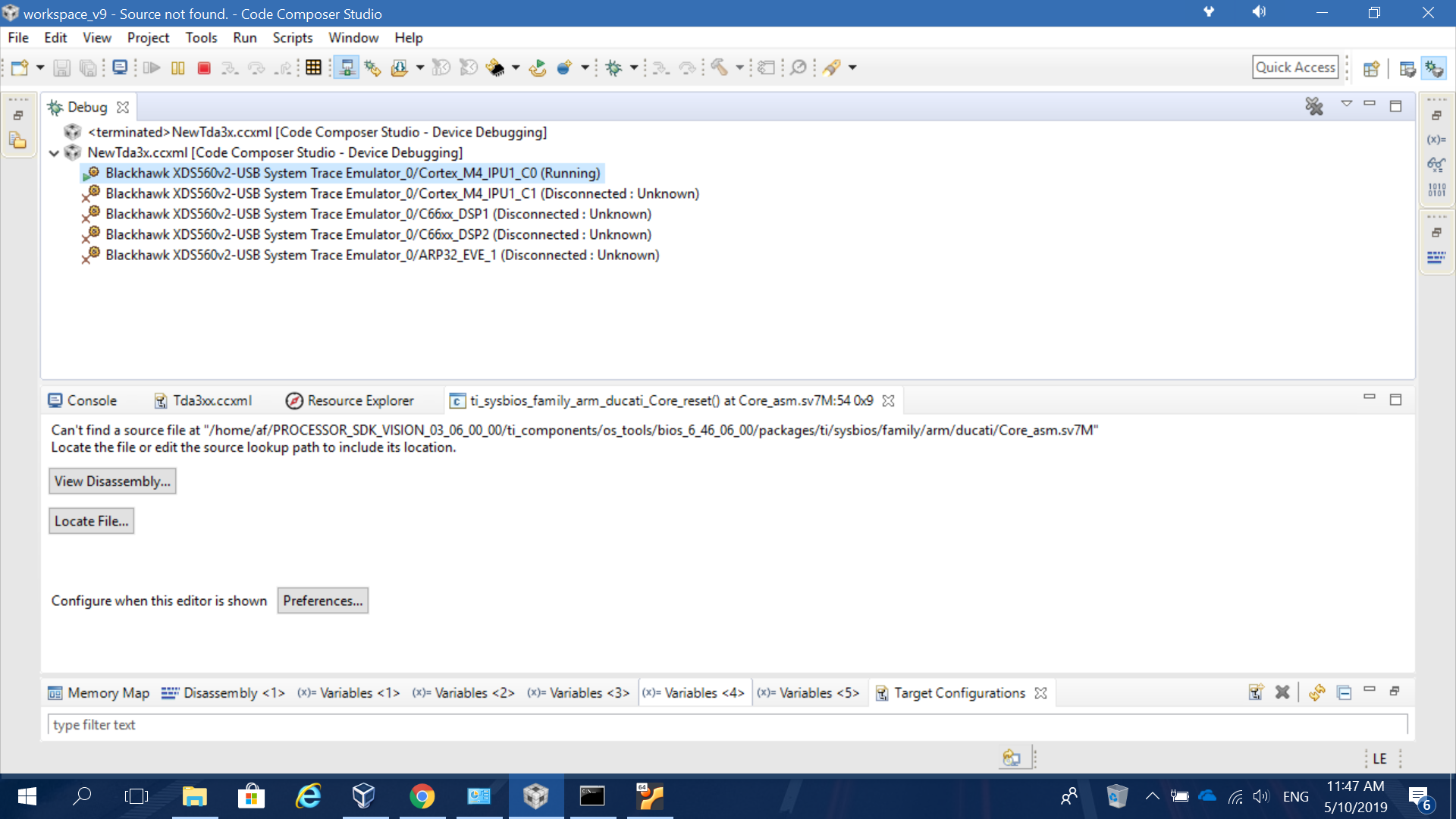Open the Registers view binary icon

pos(1436,190)
